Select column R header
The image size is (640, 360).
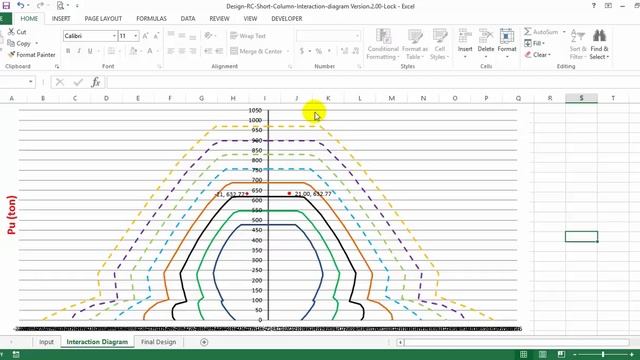(x=550, y=98)
